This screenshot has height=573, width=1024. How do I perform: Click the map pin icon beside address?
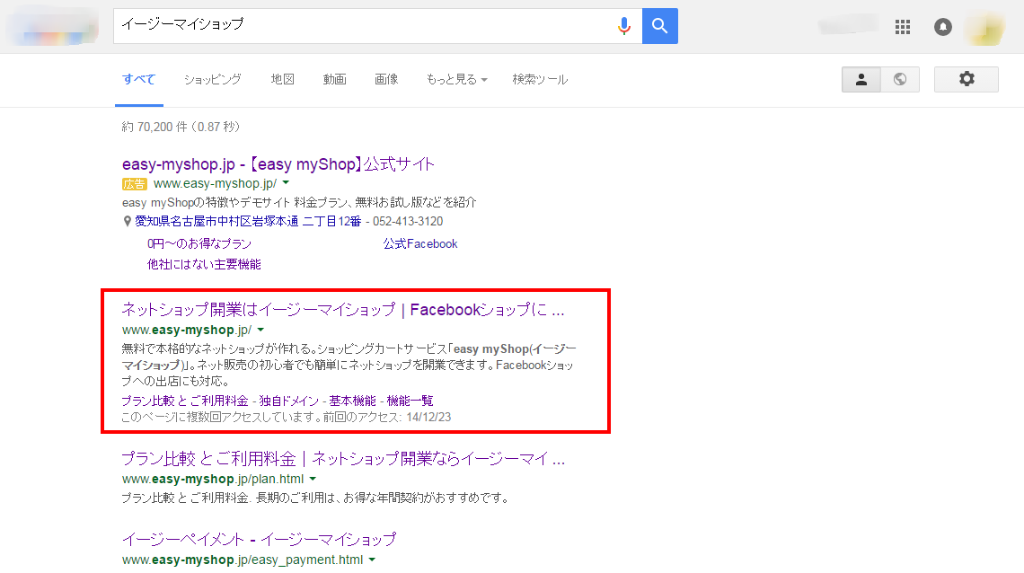coord(127,221)
